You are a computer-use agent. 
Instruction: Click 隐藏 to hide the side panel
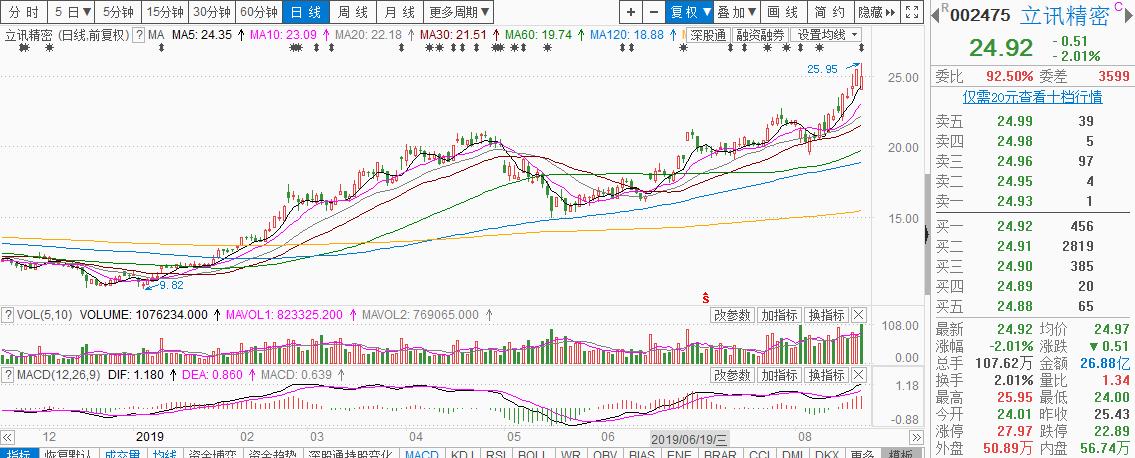click(877, 12)
